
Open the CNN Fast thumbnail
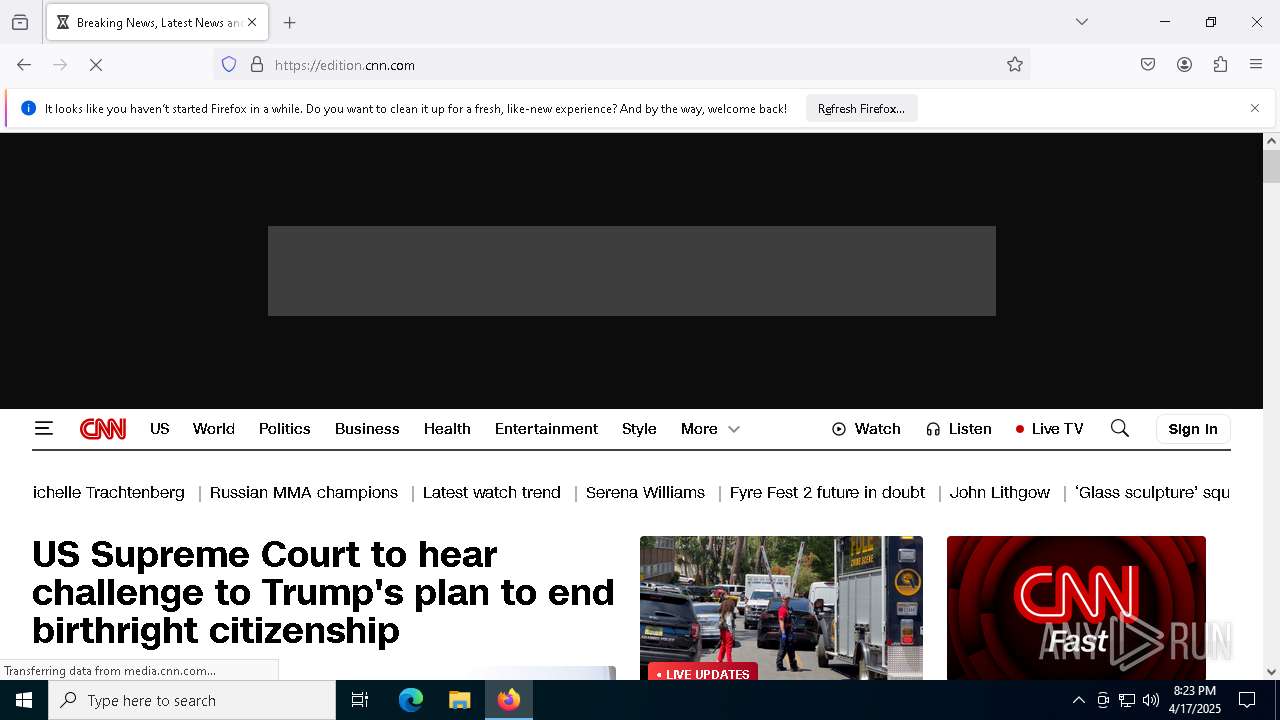(1076, 608)
